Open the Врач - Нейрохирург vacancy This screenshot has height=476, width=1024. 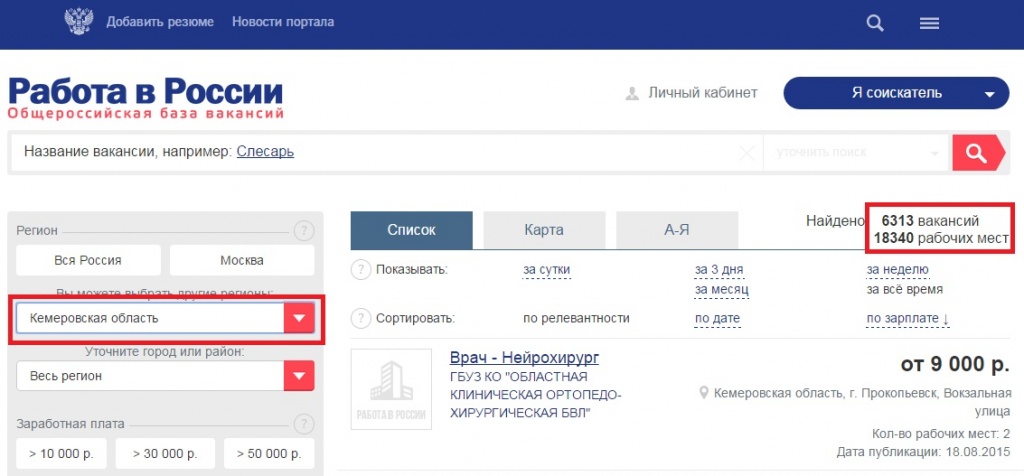point(524,358)
